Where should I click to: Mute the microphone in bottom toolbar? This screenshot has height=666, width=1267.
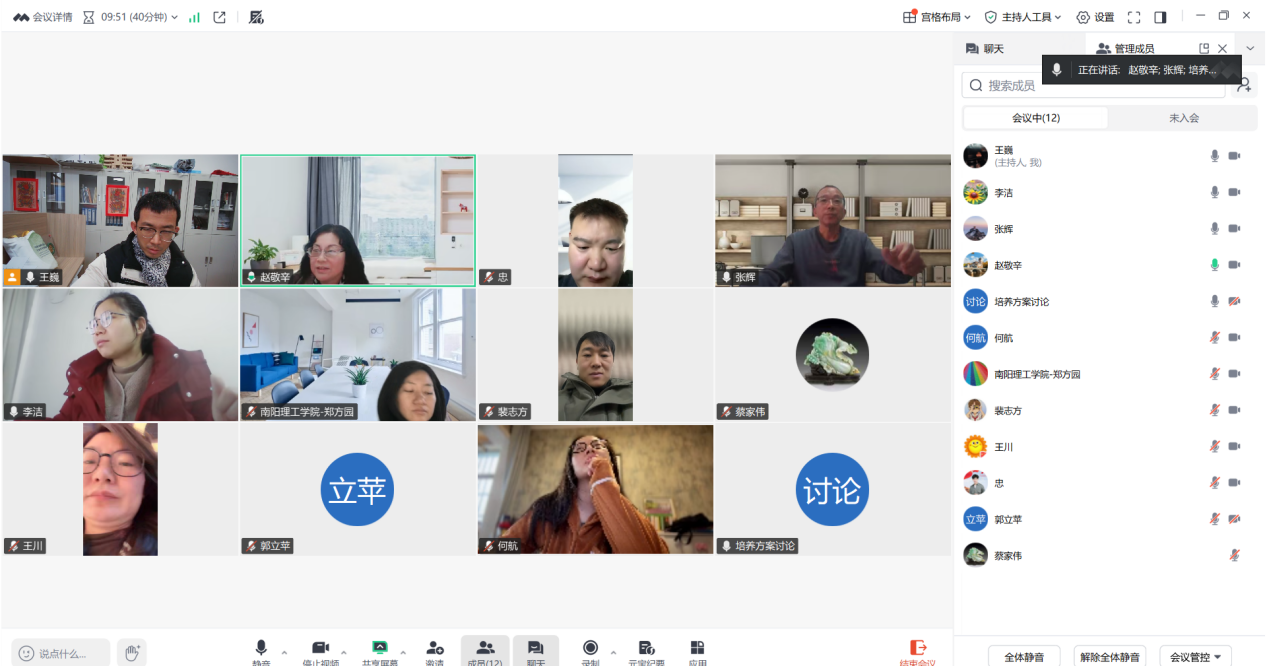(261, 648)
